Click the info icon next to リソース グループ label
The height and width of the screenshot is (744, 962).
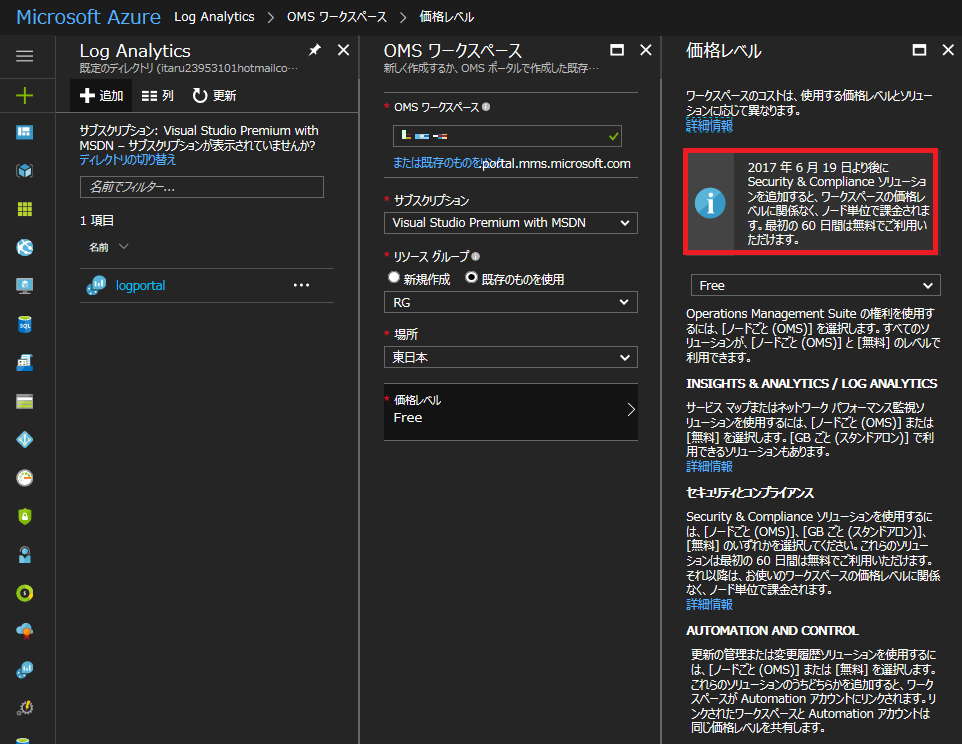[x=475, y=256]
